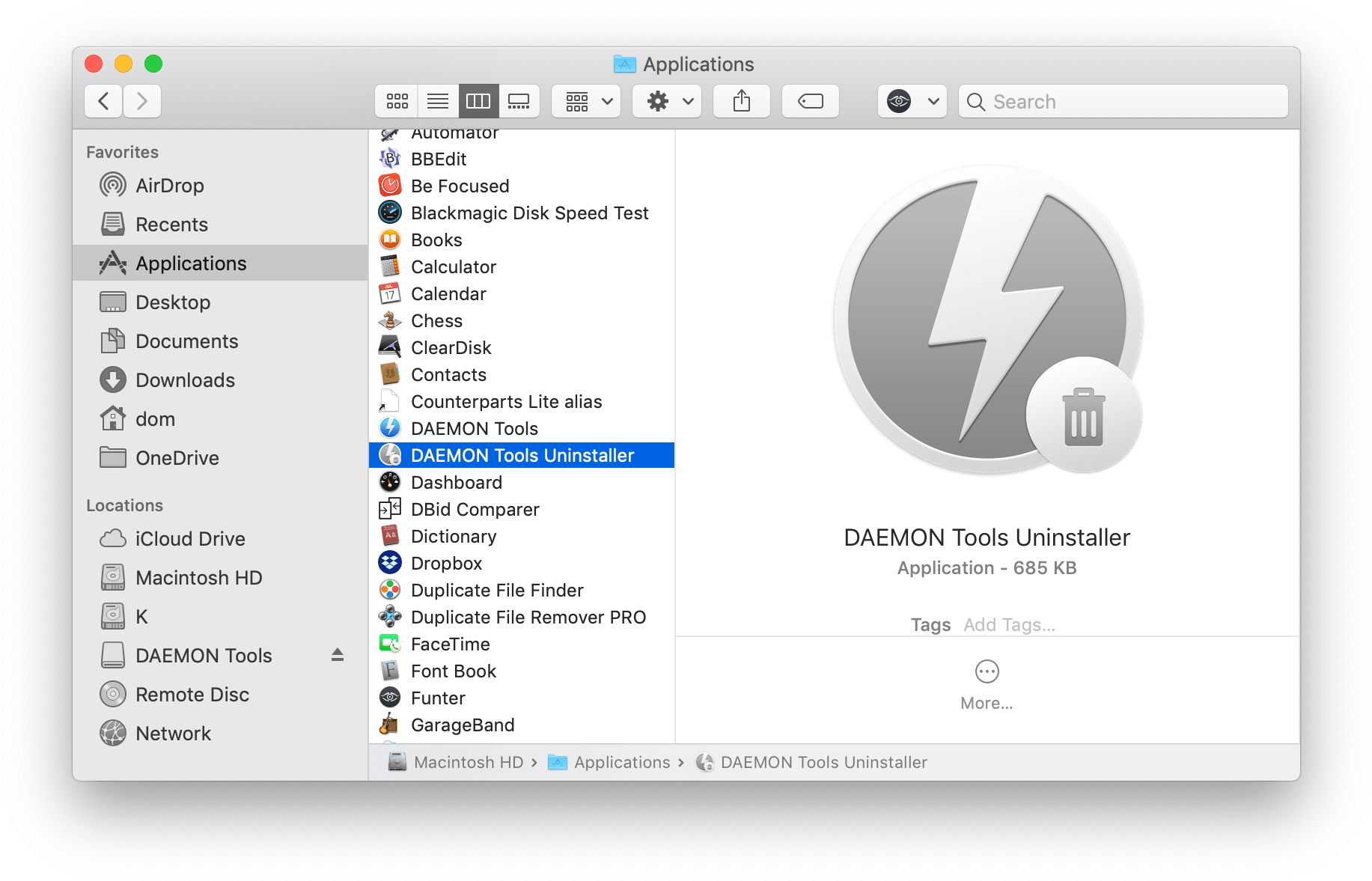This screenshot has height=881, width=1372.
Task: Select the Font Book app icon
Action: point(390,671)
